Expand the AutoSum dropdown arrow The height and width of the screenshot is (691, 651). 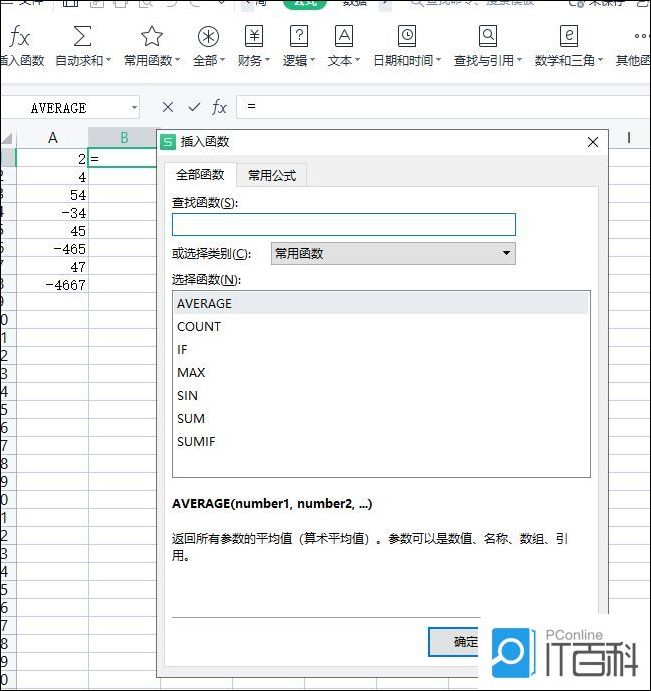[x=108, y=60]
